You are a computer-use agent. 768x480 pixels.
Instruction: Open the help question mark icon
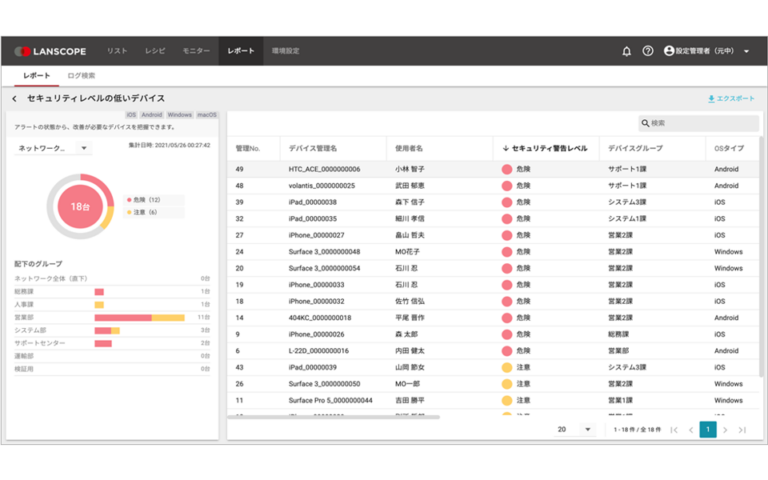coord(648,51)
